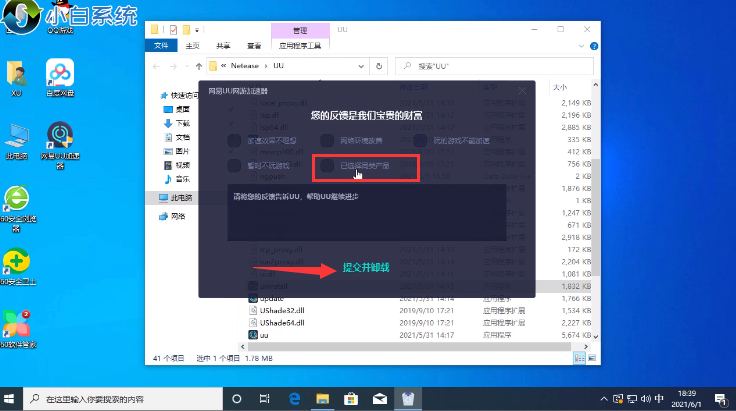Refresh the UU folder view

click(x=379, y=66)
